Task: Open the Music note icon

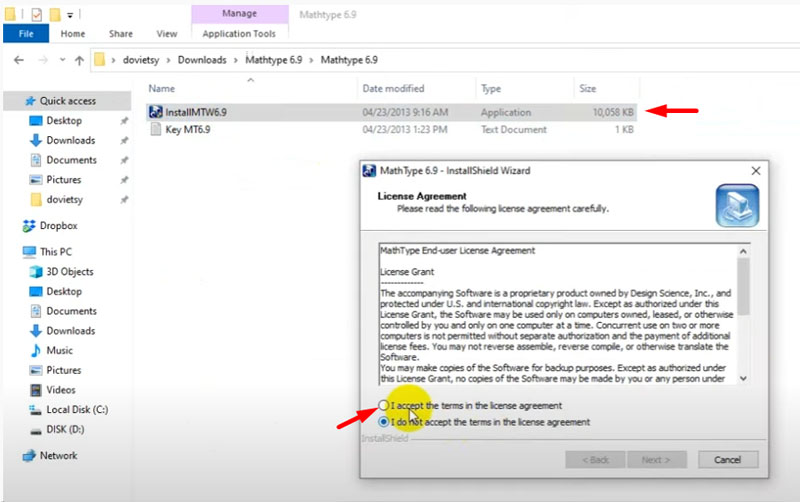Action: [x=36, y=350]
